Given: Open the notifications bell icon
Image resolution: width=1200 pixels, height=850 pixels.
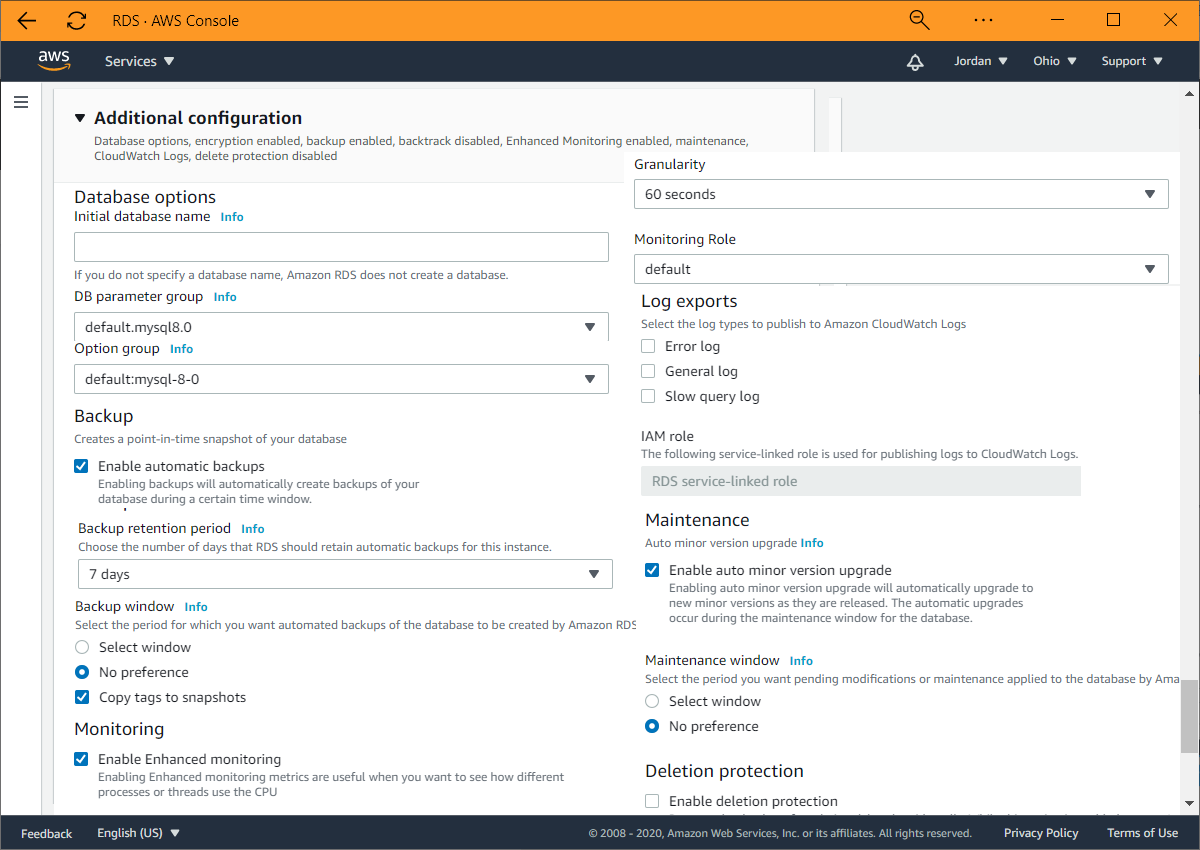Looking at the screenshot, I should click(915, 62).
